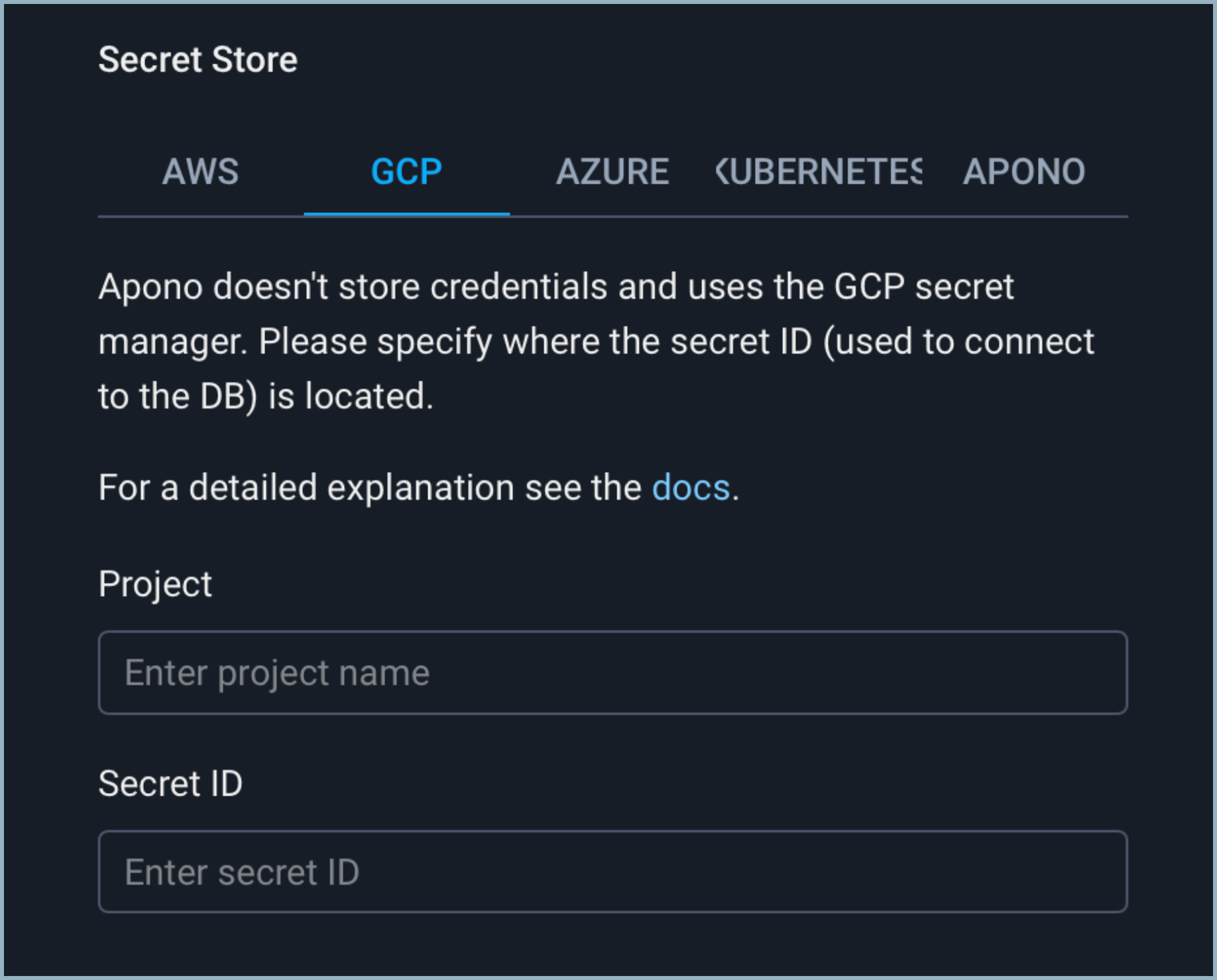Click the Secret ID field label
This screenshot has width=1217, height=980.
coord(170,784)
